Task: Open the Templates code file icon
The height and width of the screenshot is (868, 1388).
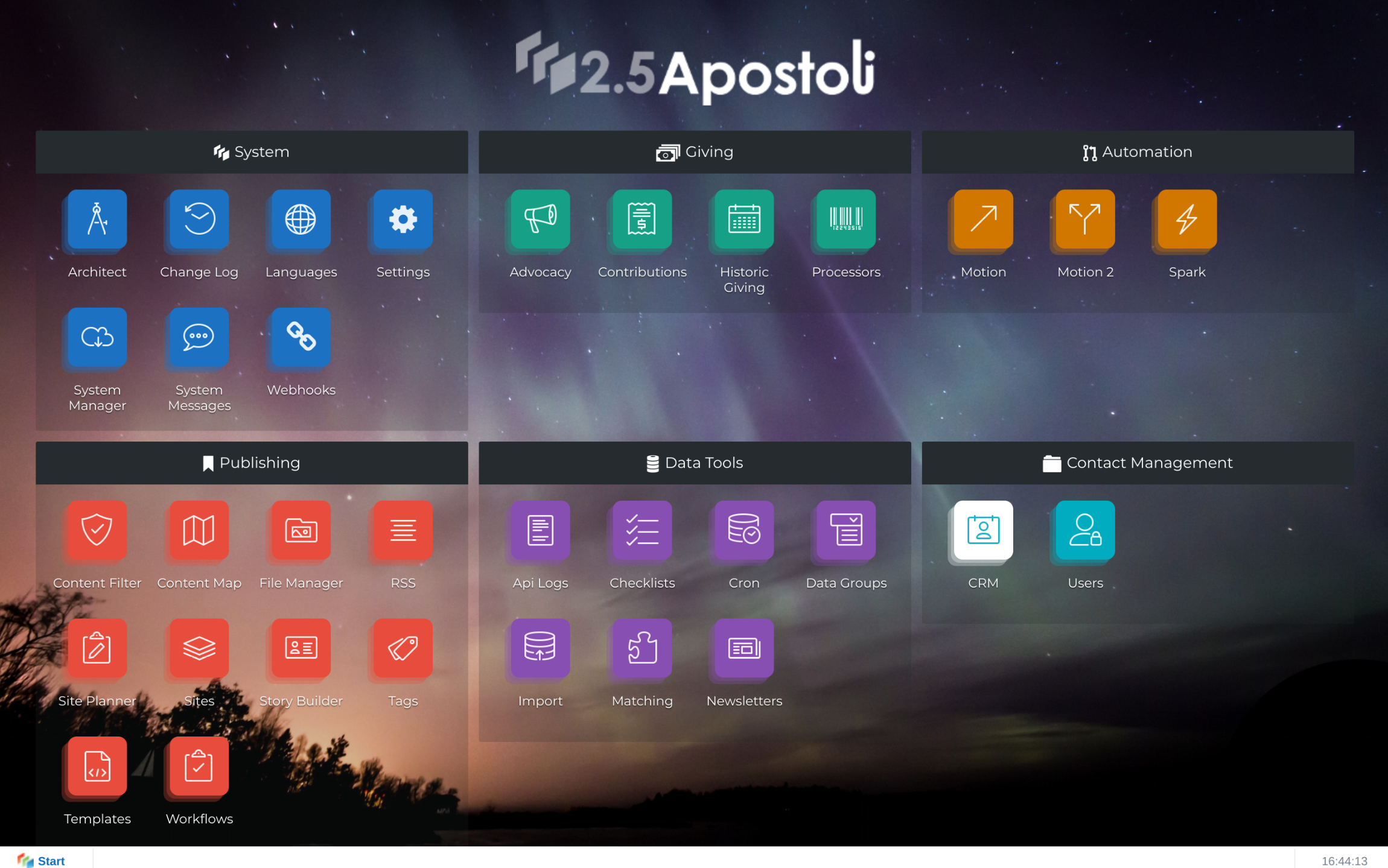Action: tap(97, 765)
